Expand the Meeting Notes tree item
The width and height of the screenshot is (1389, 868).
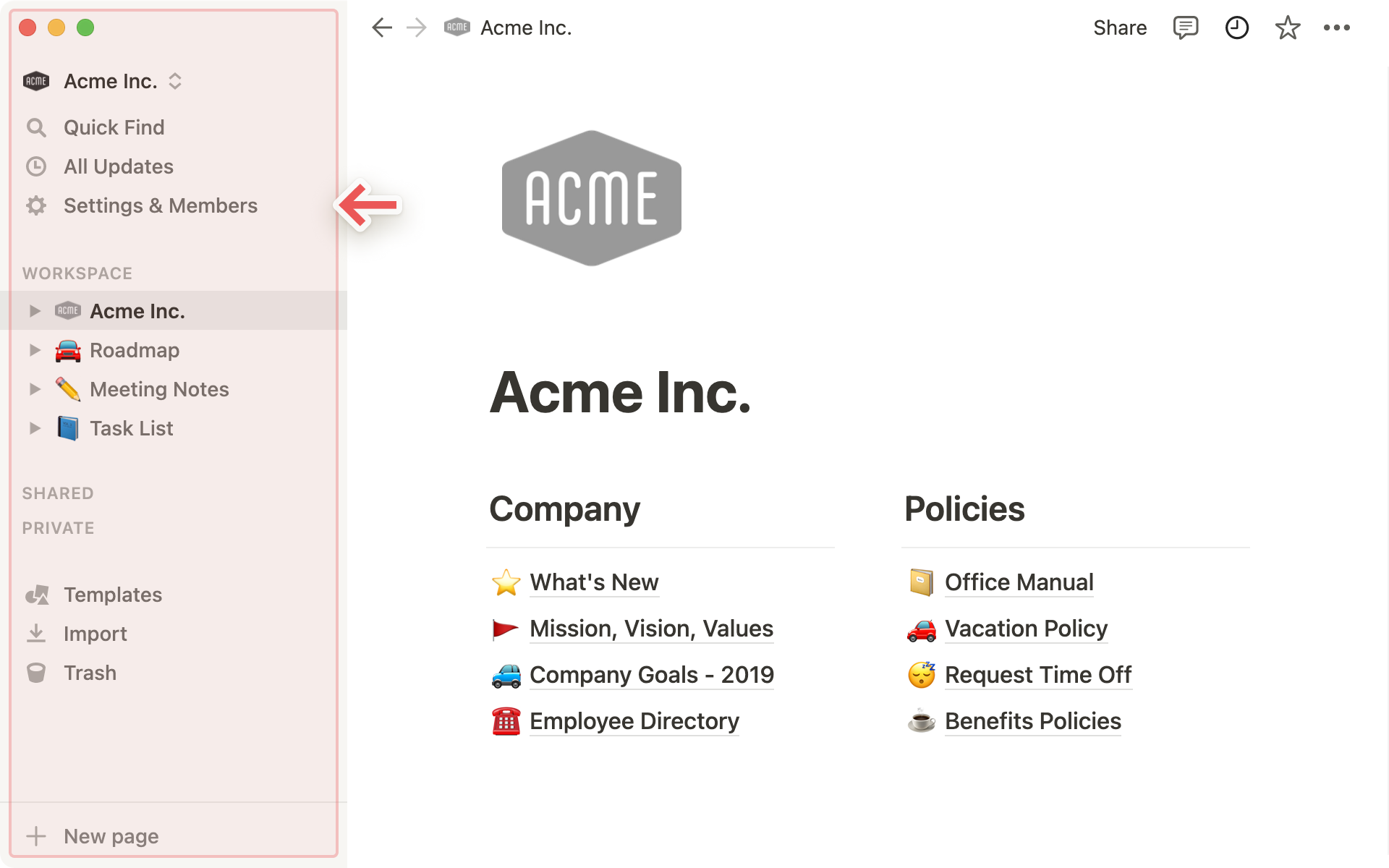(x=34, y=389)
